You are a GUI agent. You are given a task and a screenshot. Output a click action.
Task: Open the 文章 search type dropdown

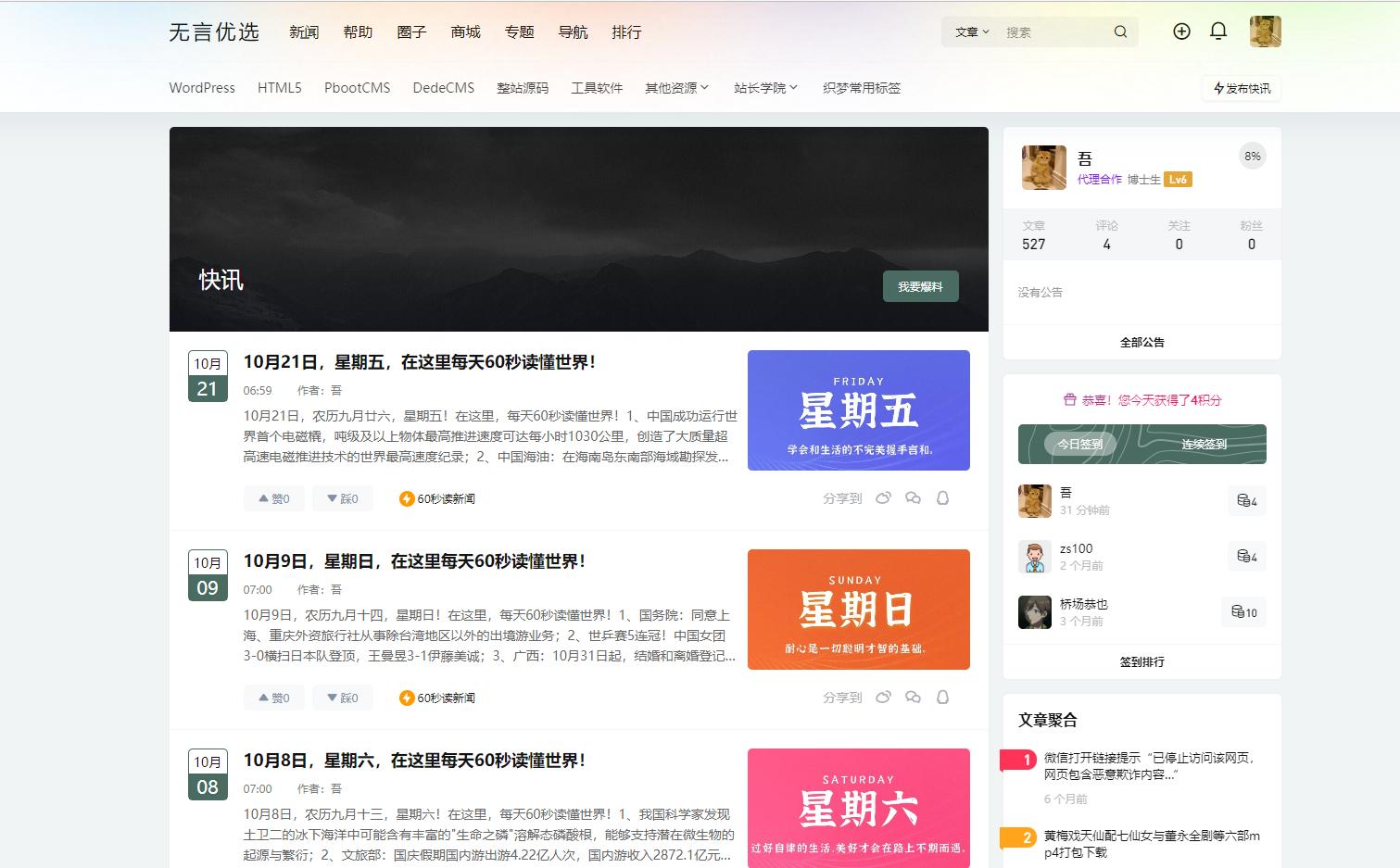click(972, 32)
